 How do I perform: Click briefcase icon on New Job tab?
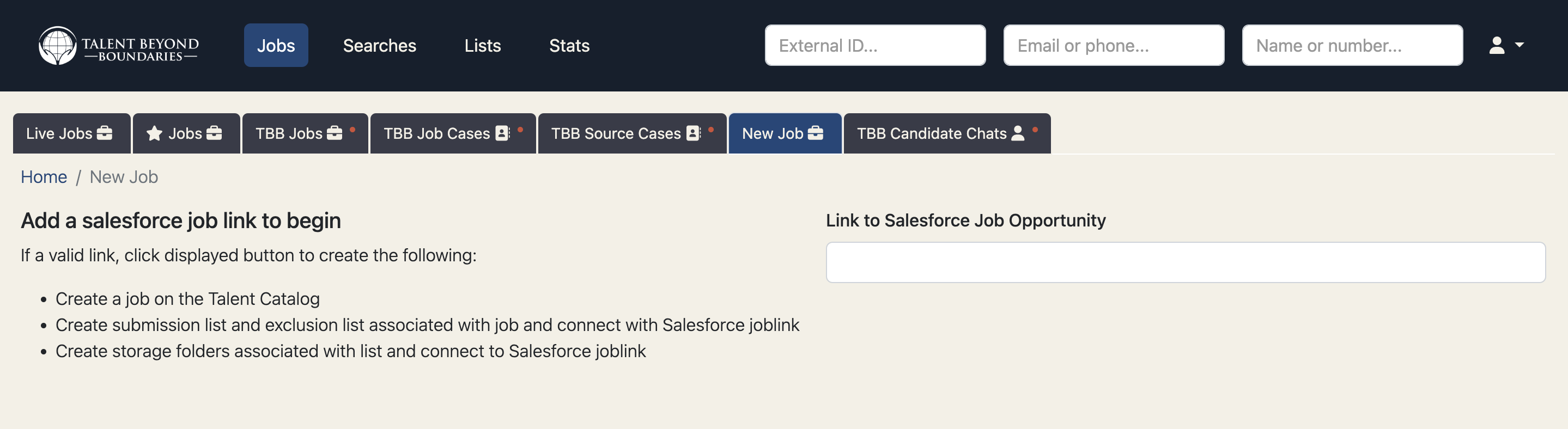pyautogui.click(x=816, y=133)
